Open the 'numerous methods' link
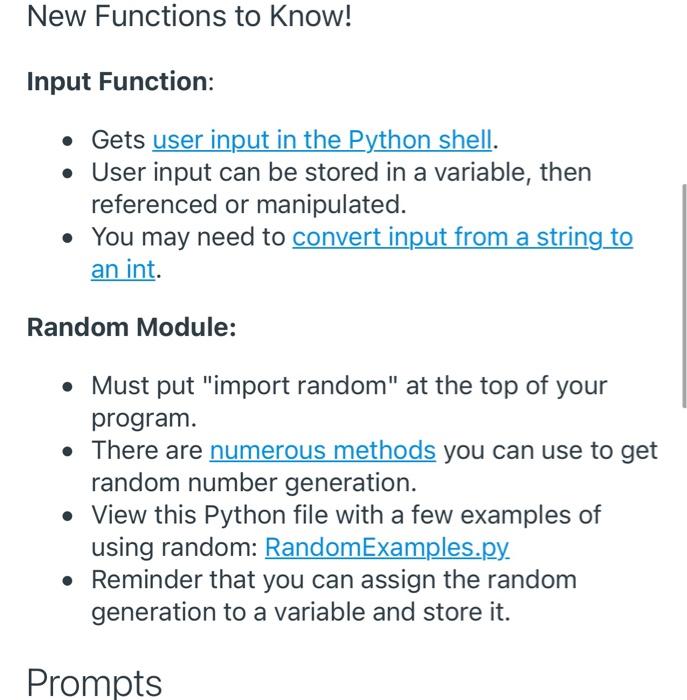This screenshot has width=687, height=700. point(322,450)
